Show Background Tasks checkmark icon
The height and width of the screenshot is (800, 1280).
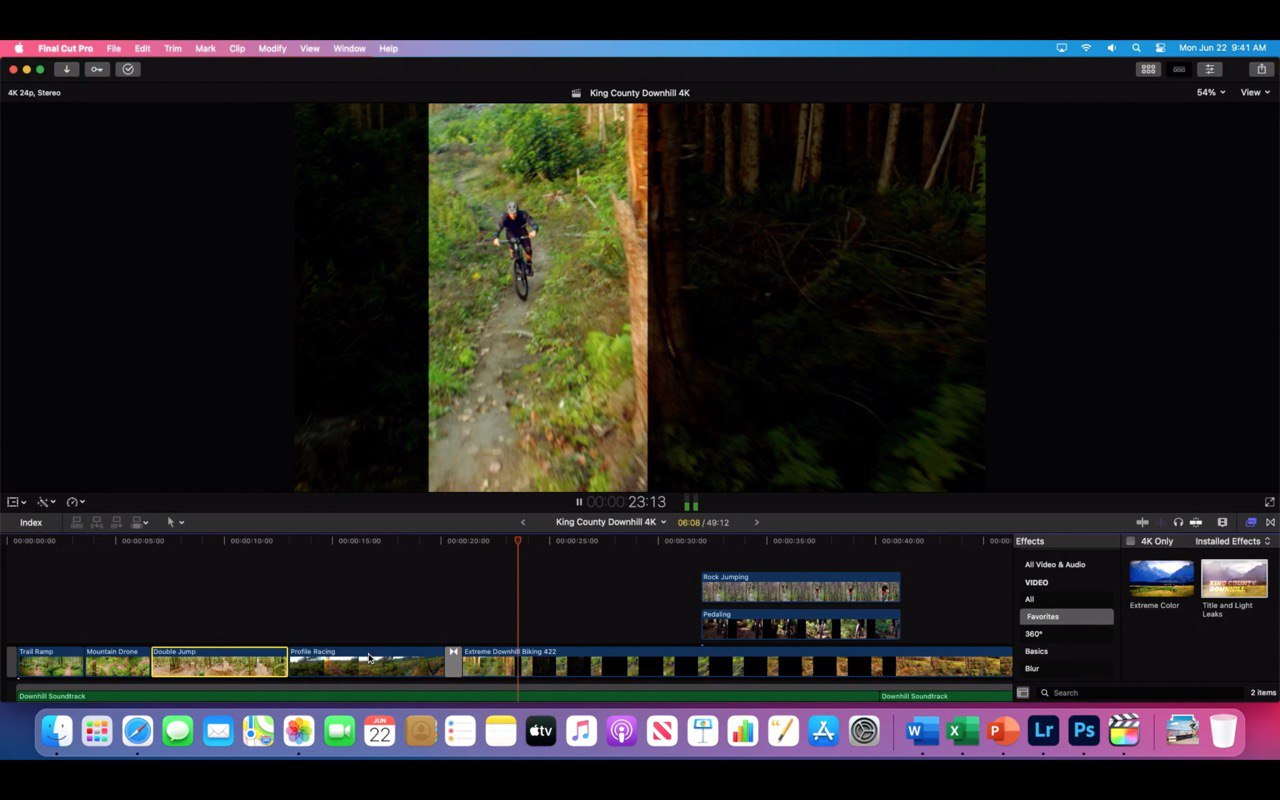127,69
